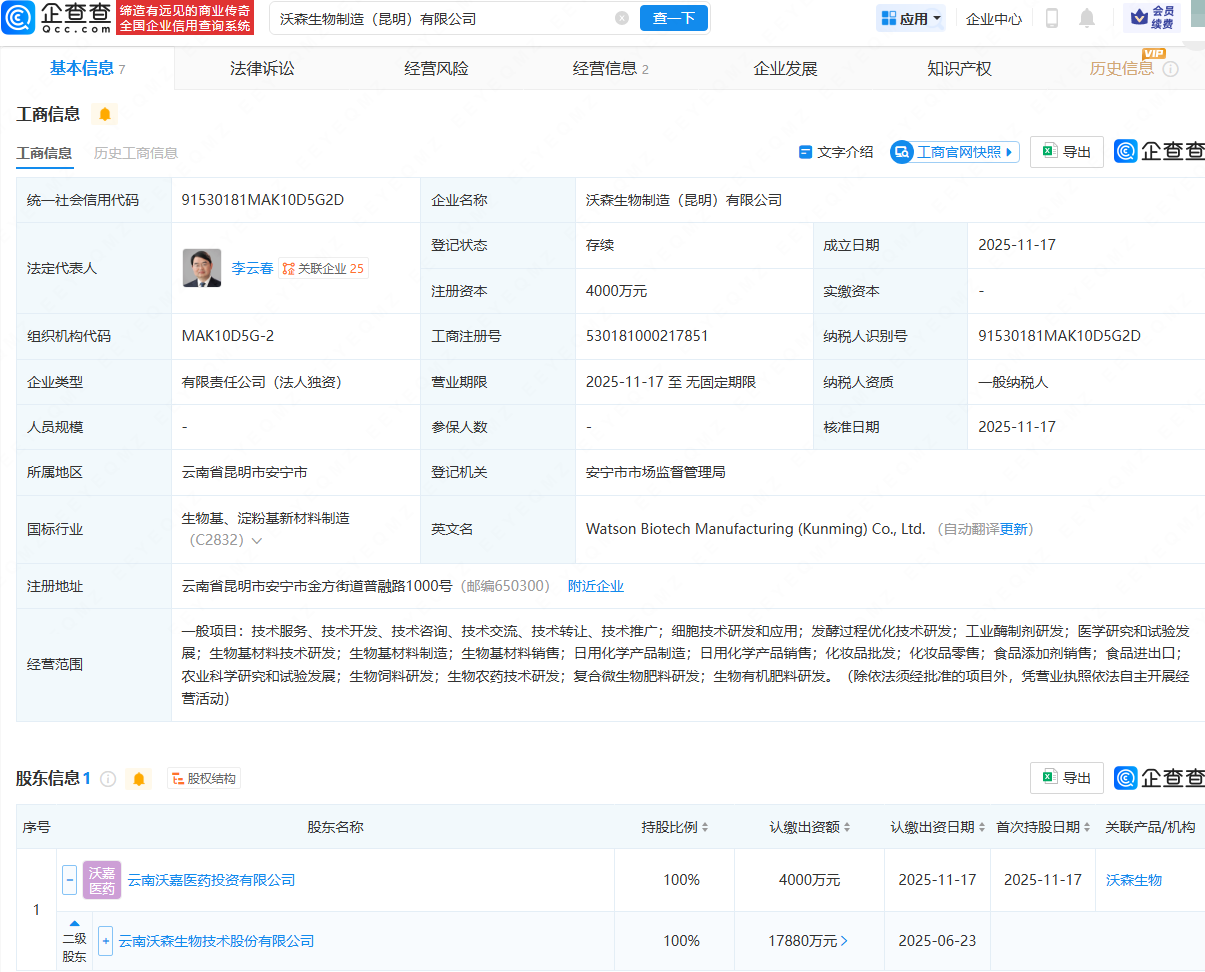Click the mobile phone icon in header
Screen dimensions: 1205x972
(1052, 18)
